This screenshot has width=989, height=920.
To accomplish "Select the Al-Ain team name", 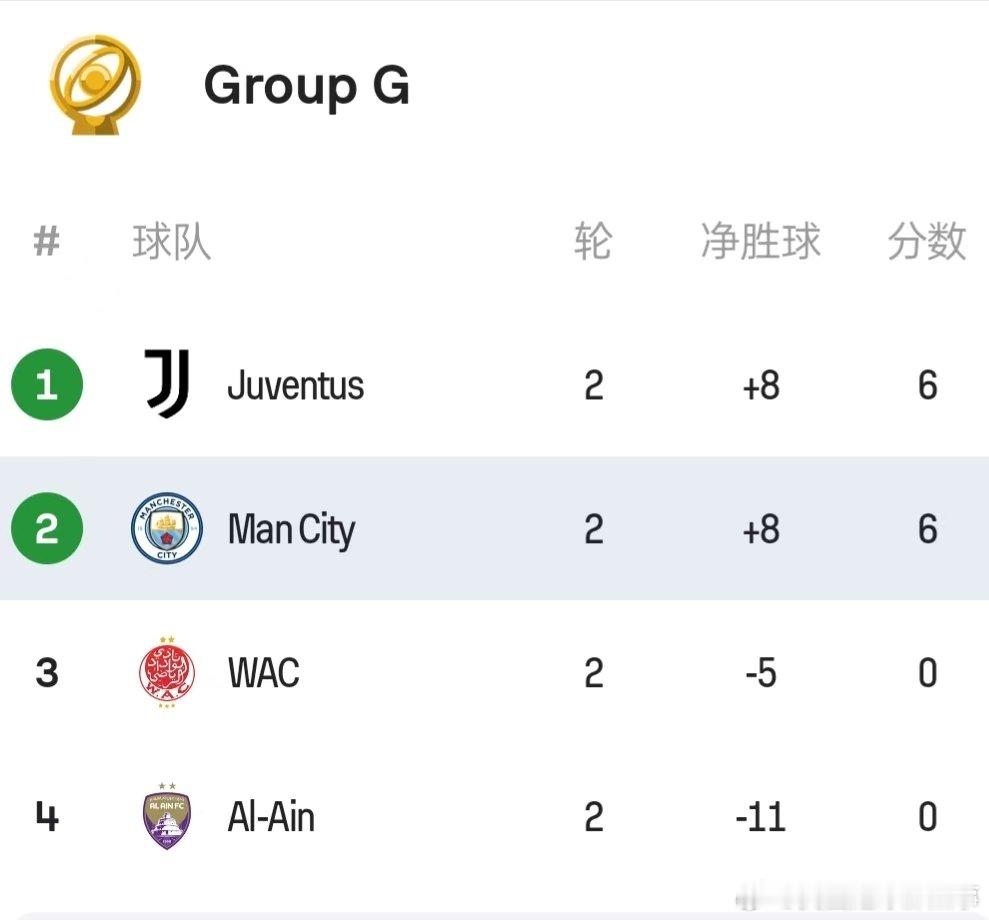I will coord(271,817).
